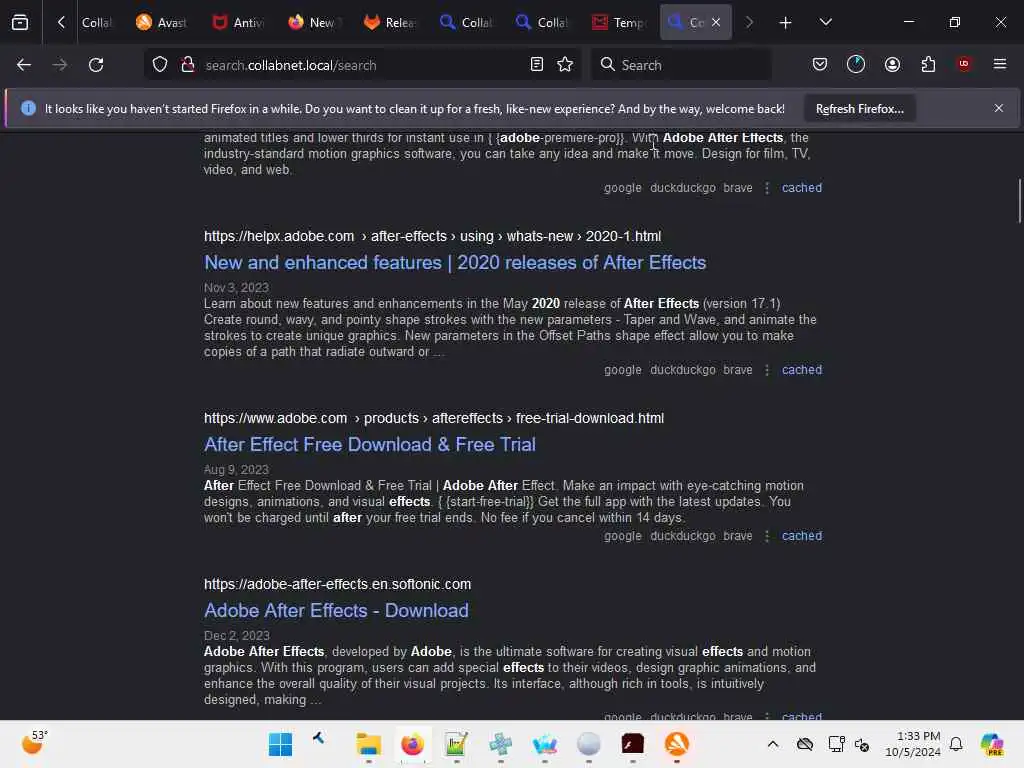Viewport: 1024px width, 768px height.
Task: Open Windows Start menu
Action: coord(281,744)
